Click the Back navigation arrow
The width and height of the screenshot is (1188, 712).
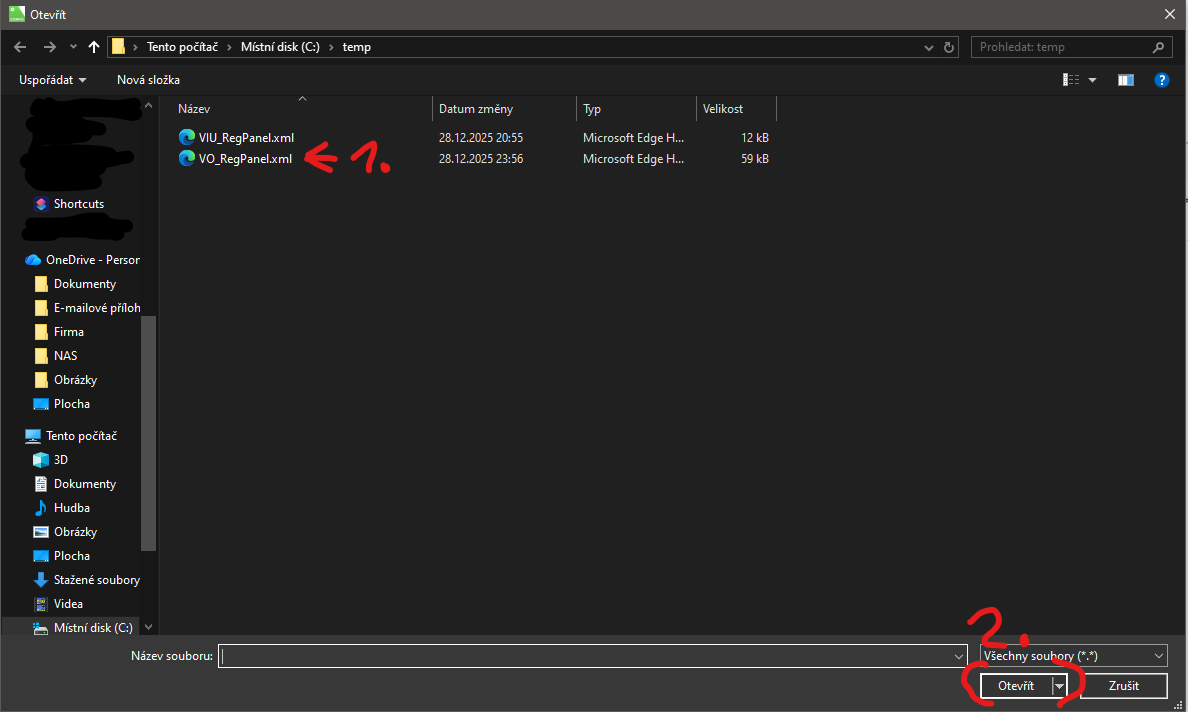(20, 47)
